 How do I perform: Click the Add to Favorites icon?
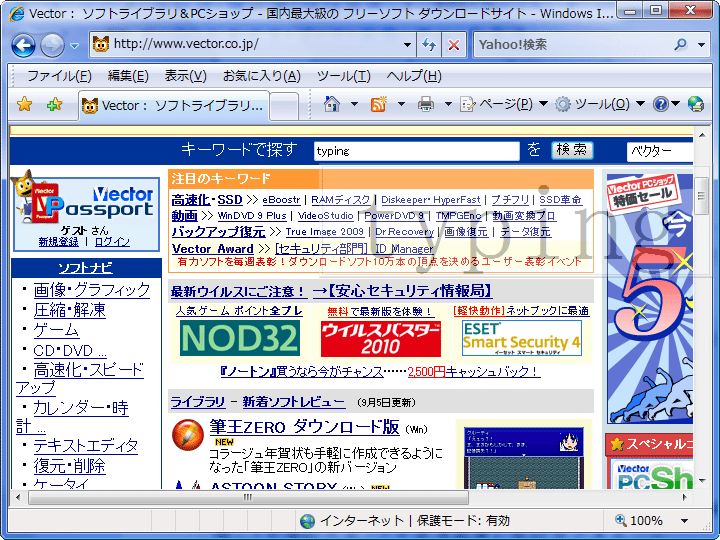pos(54,105)
